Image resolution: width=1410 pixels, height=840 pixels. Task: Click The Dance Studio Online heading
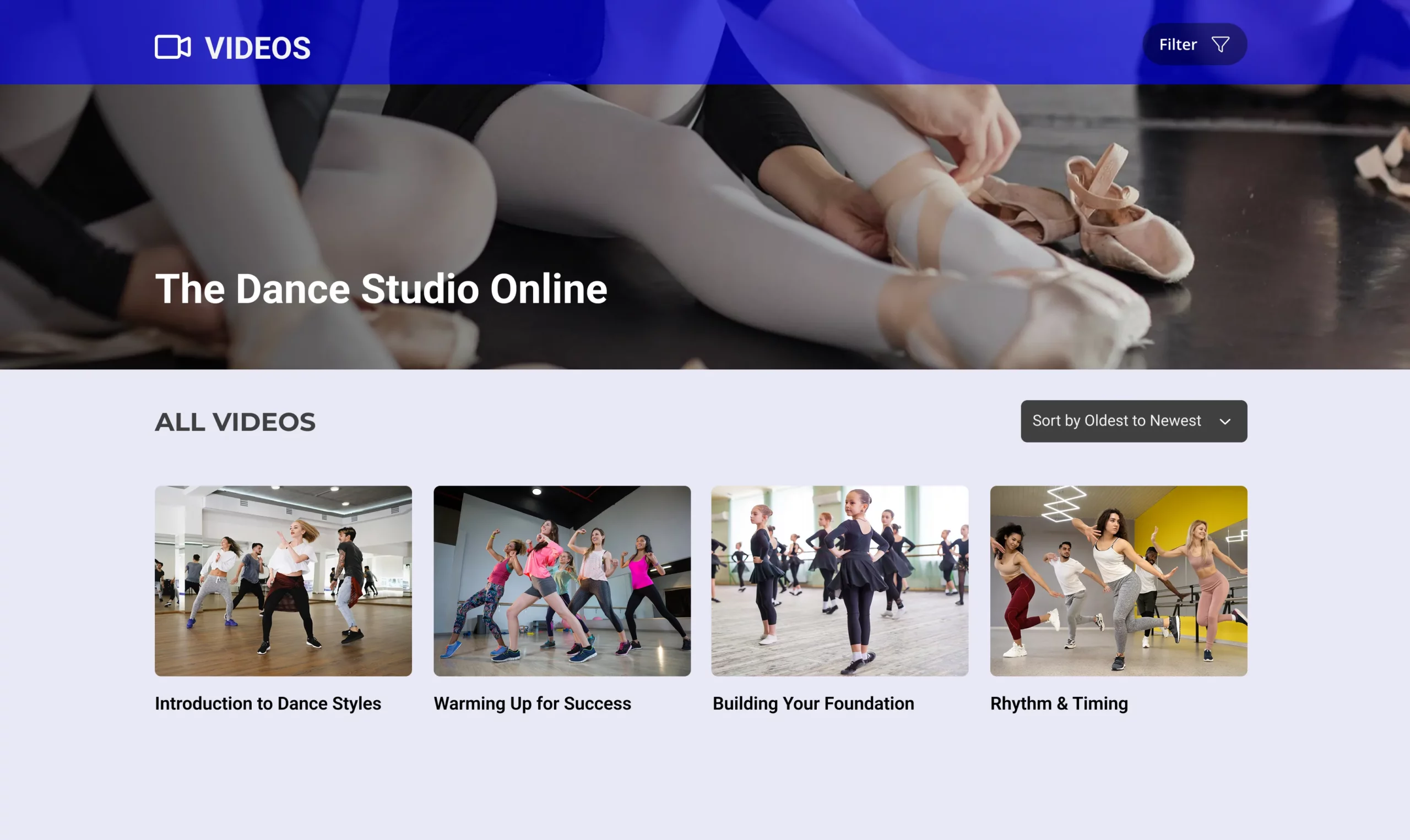pos(381,288)
